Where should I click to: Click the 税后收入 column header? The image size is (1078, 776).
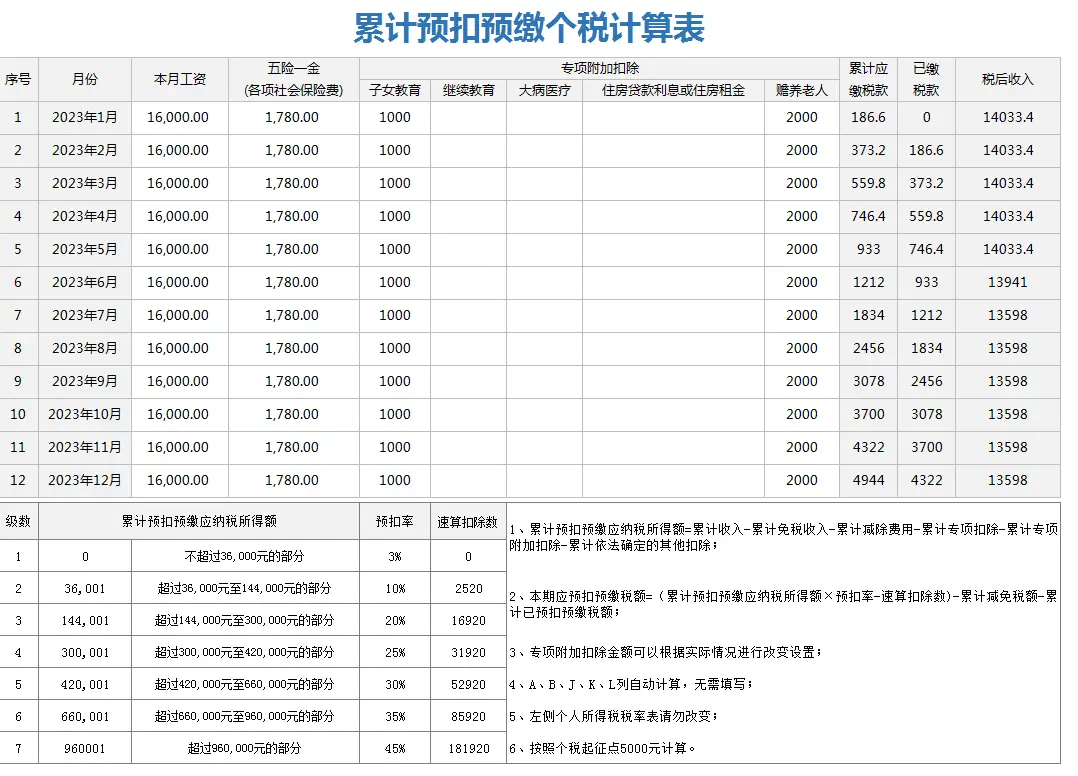tap(1007, 79)
